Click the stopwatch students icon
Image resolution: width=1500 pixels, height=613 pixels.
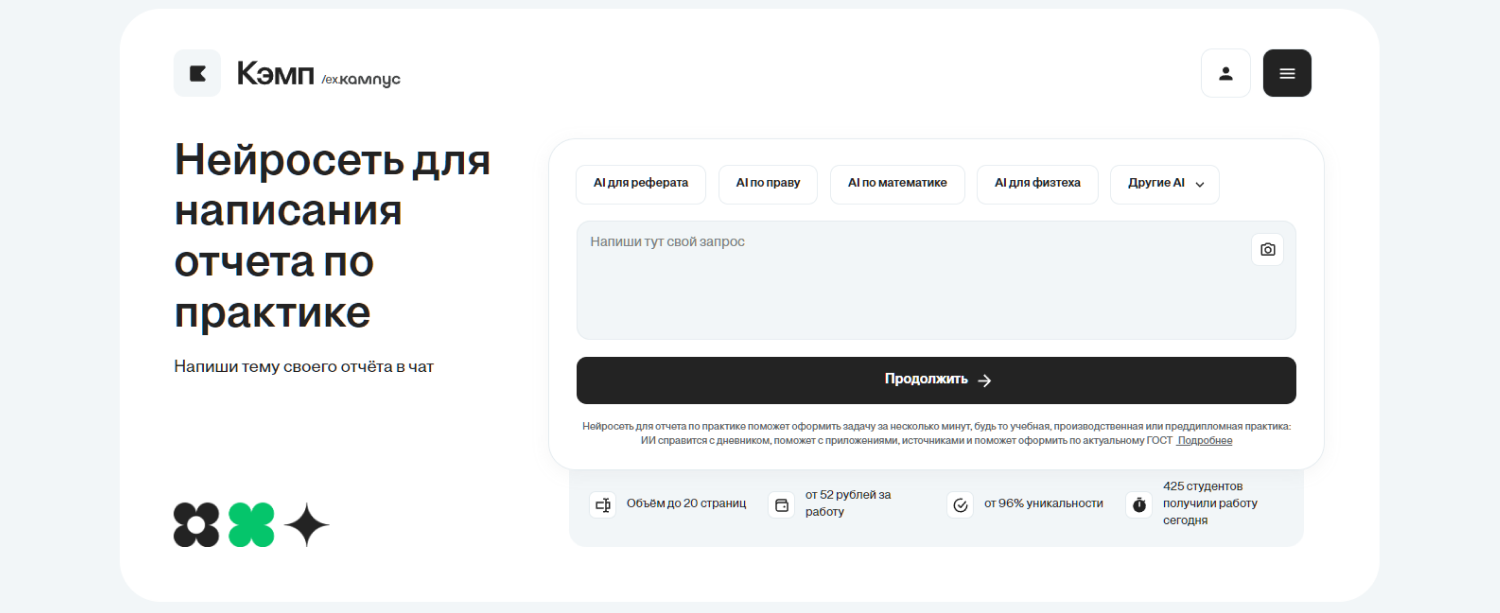coord(1139,504)
